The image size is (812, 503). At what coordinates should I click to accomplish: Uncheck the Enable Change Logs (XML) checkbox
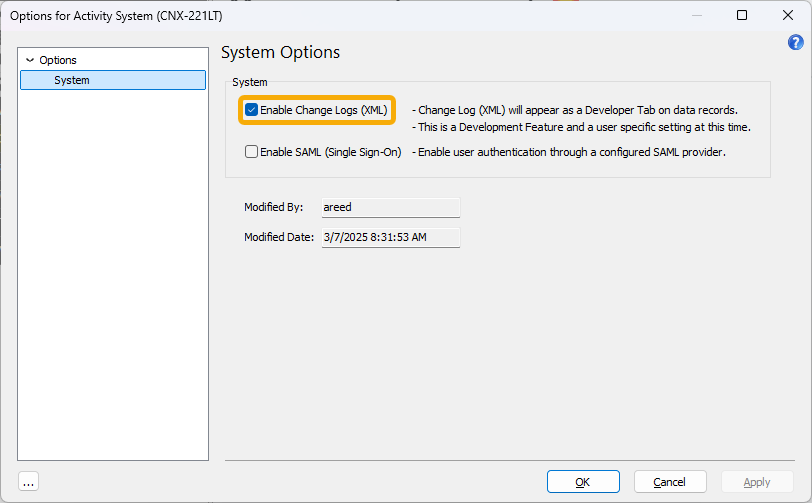pos(251,110)
